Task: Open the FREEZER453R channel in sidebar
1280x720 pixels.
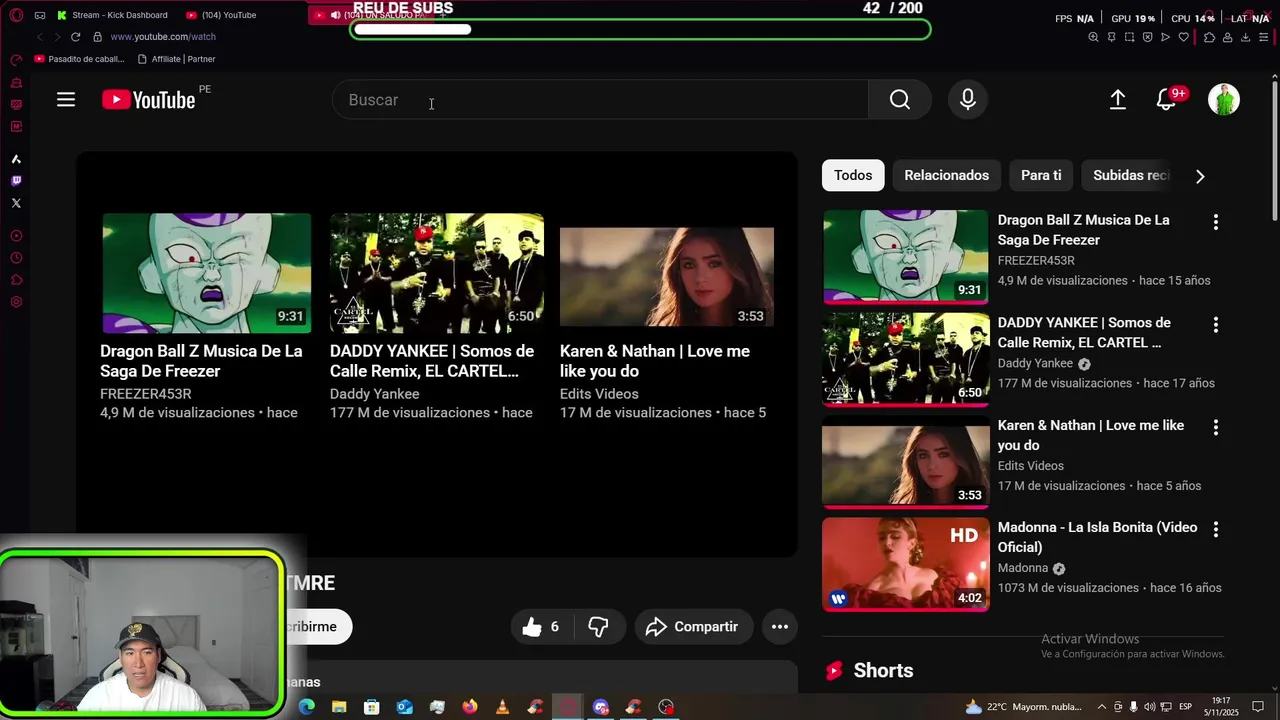Action: [1036, 260]
